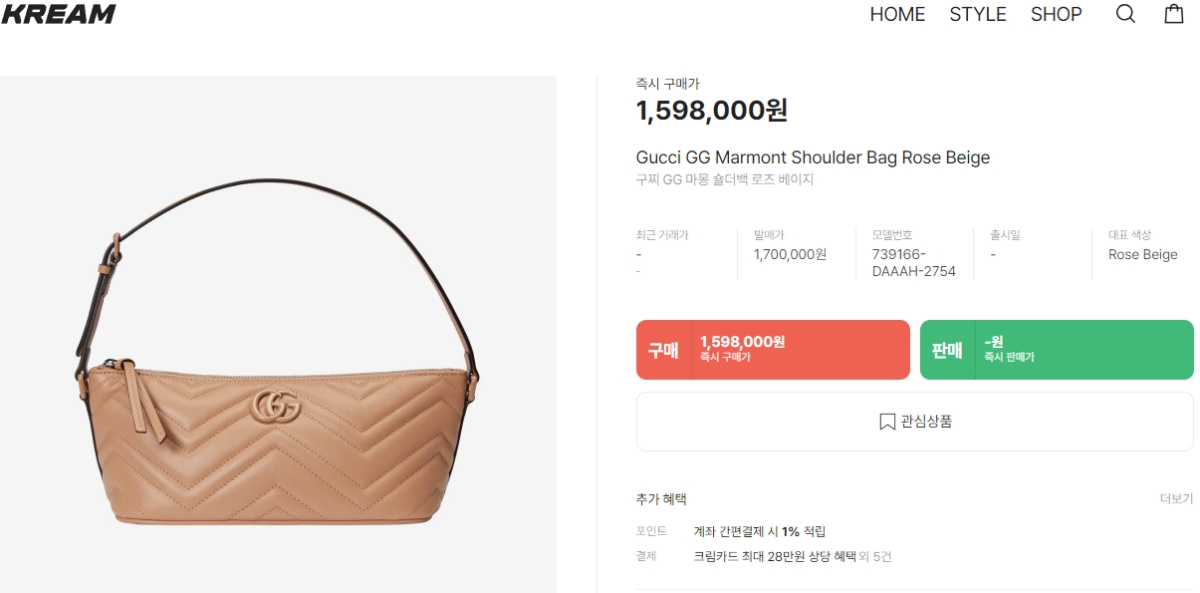The width and height of the screenshot is (1200, 593).
Task: Click green 판매 sell button
Action: tap(1057, 350)
